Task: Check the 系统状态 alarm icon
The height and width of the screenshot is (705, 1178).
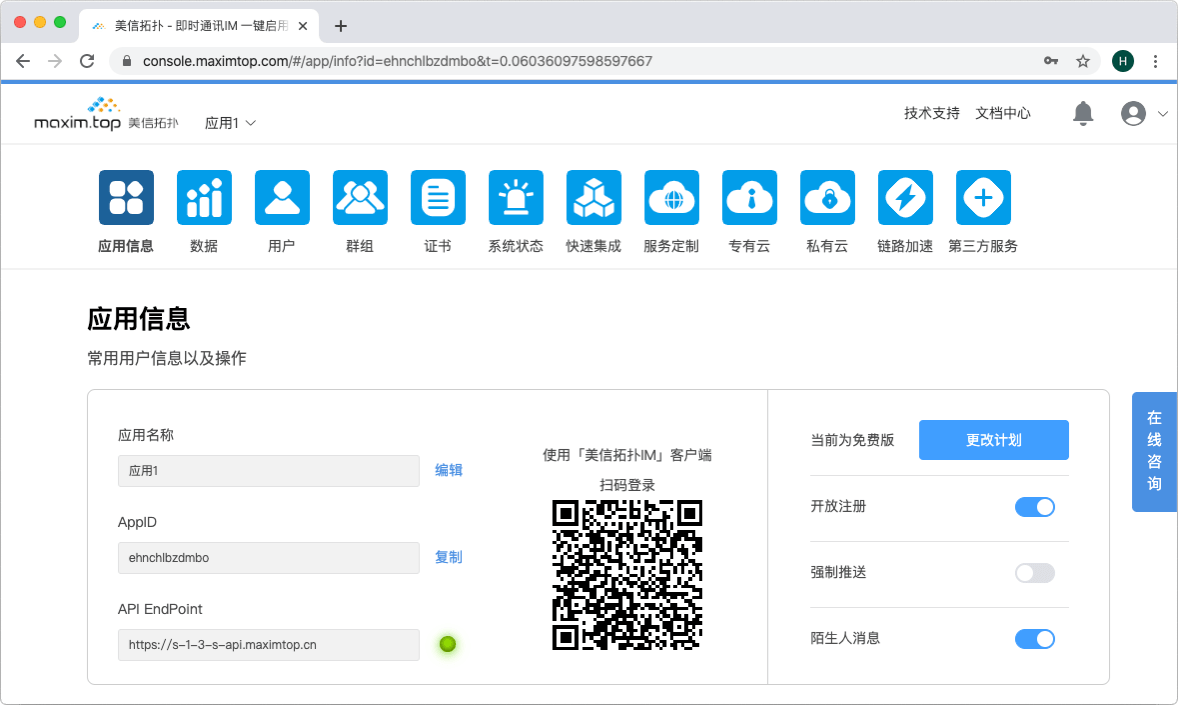Action: pyautogui.click(x=516, y=198)
